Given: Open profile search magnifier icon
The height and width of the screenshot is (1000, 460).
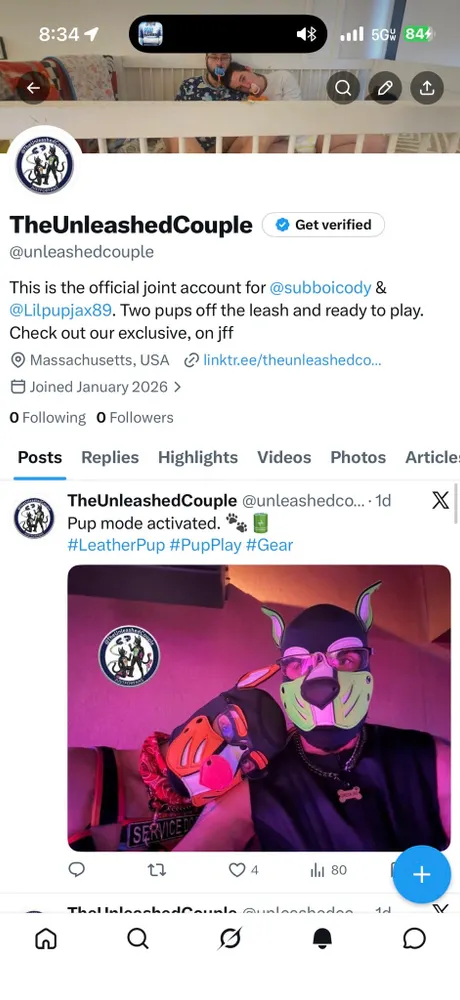Looking at the screenshot, I should 343,88.
